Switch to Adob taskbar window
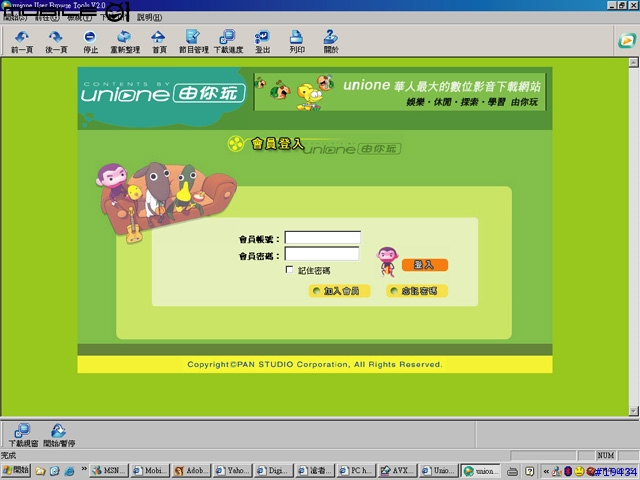 pyautogui.click(x=191, y=471)
